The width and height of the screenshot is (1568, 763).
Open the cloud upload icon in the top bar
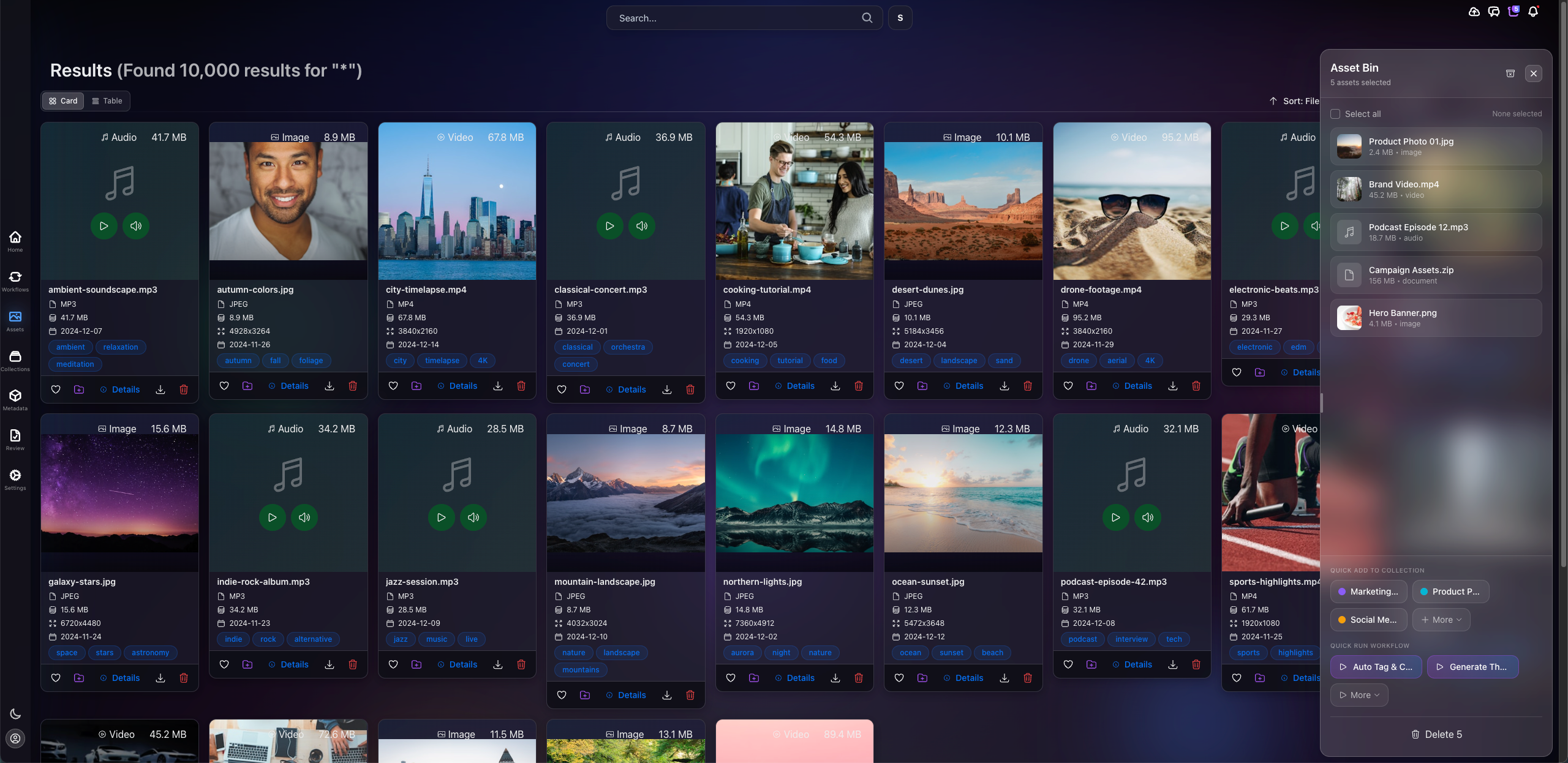coord(1474,12)
